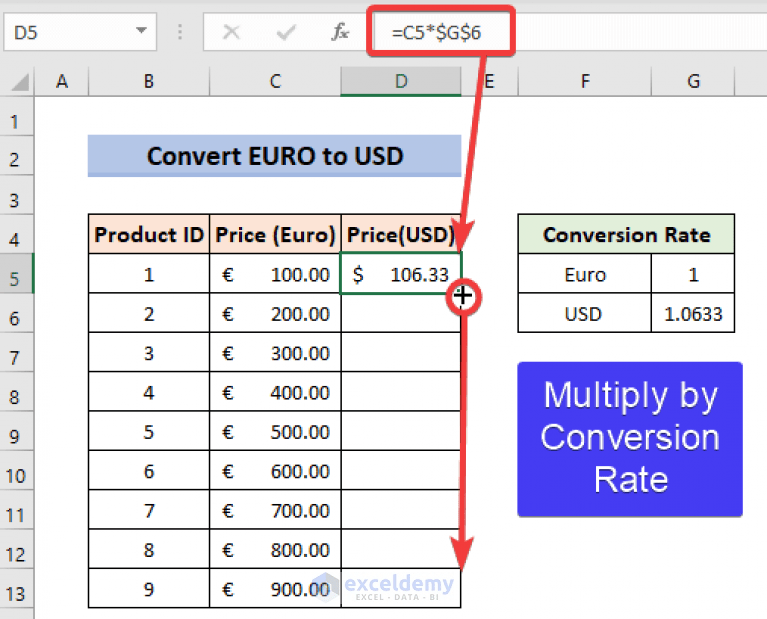Click the 'Multiply by Conversion Rate' blue box
This screenshot has width=767, height=619.
tap(630, 439)
